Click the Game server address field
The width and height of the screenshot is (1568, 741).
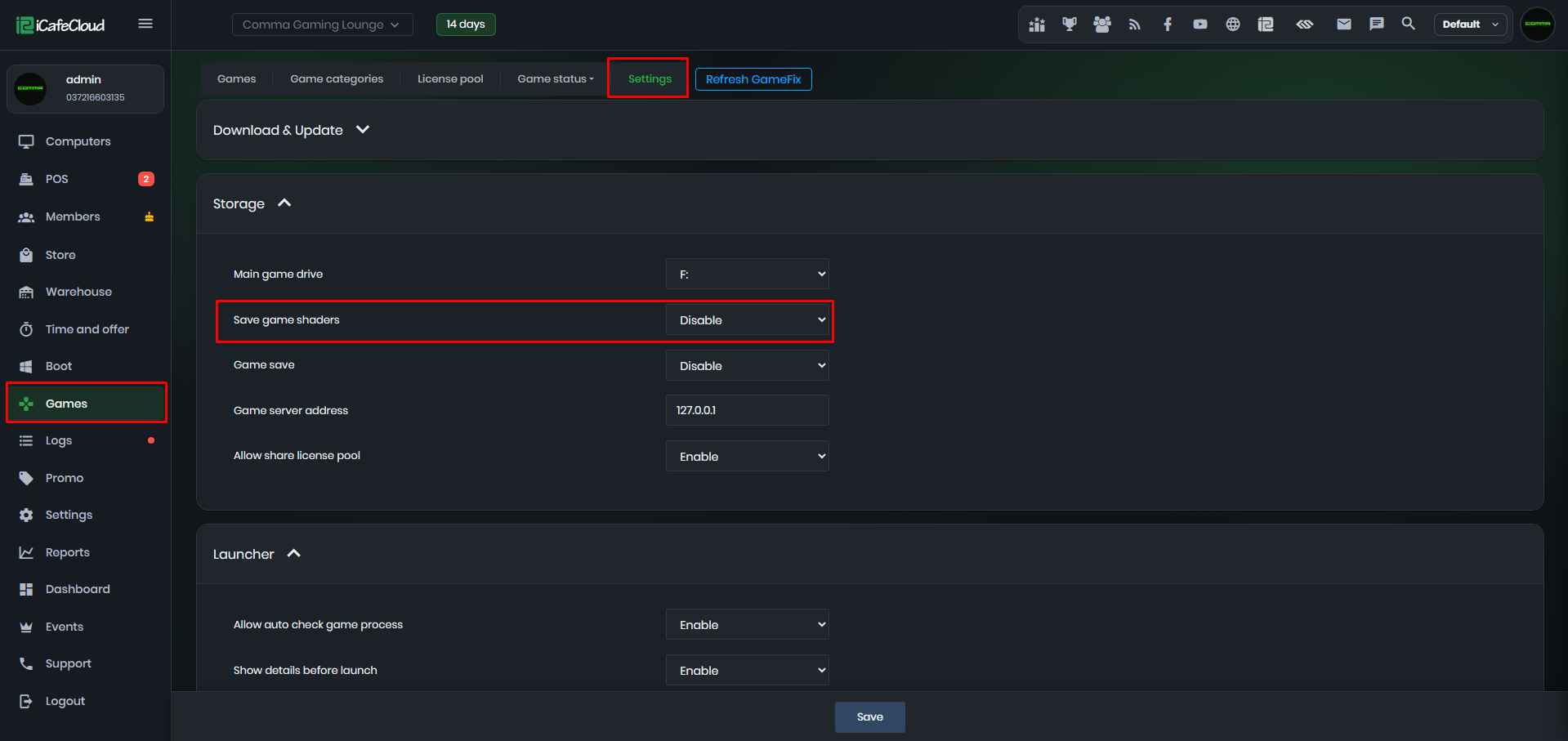click(x=747, y=410)
